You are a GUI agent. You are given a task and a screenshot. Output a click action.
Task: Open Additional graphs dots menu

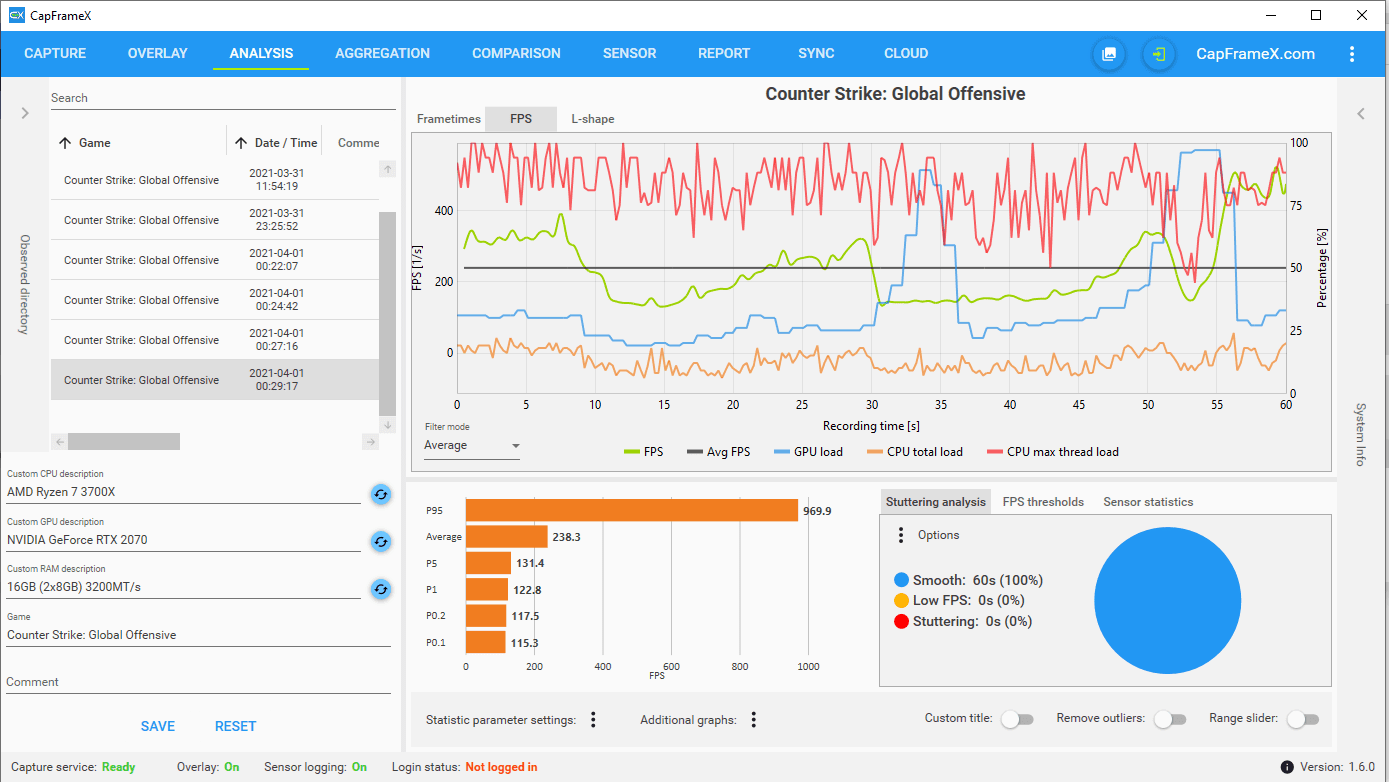(753, 720)
